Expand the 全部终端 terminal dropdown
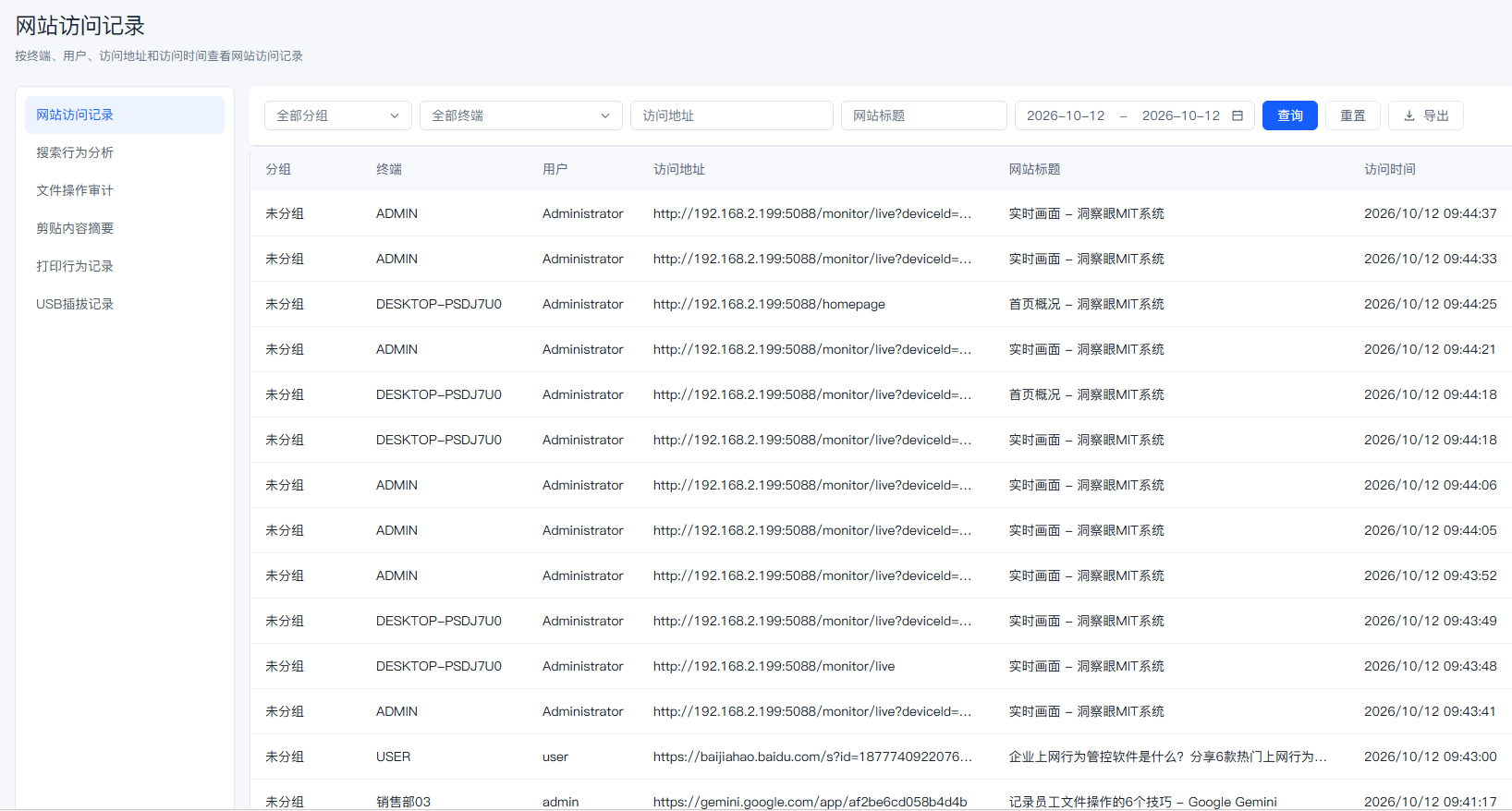This screenshot has width=1512, height=811. 521,115
